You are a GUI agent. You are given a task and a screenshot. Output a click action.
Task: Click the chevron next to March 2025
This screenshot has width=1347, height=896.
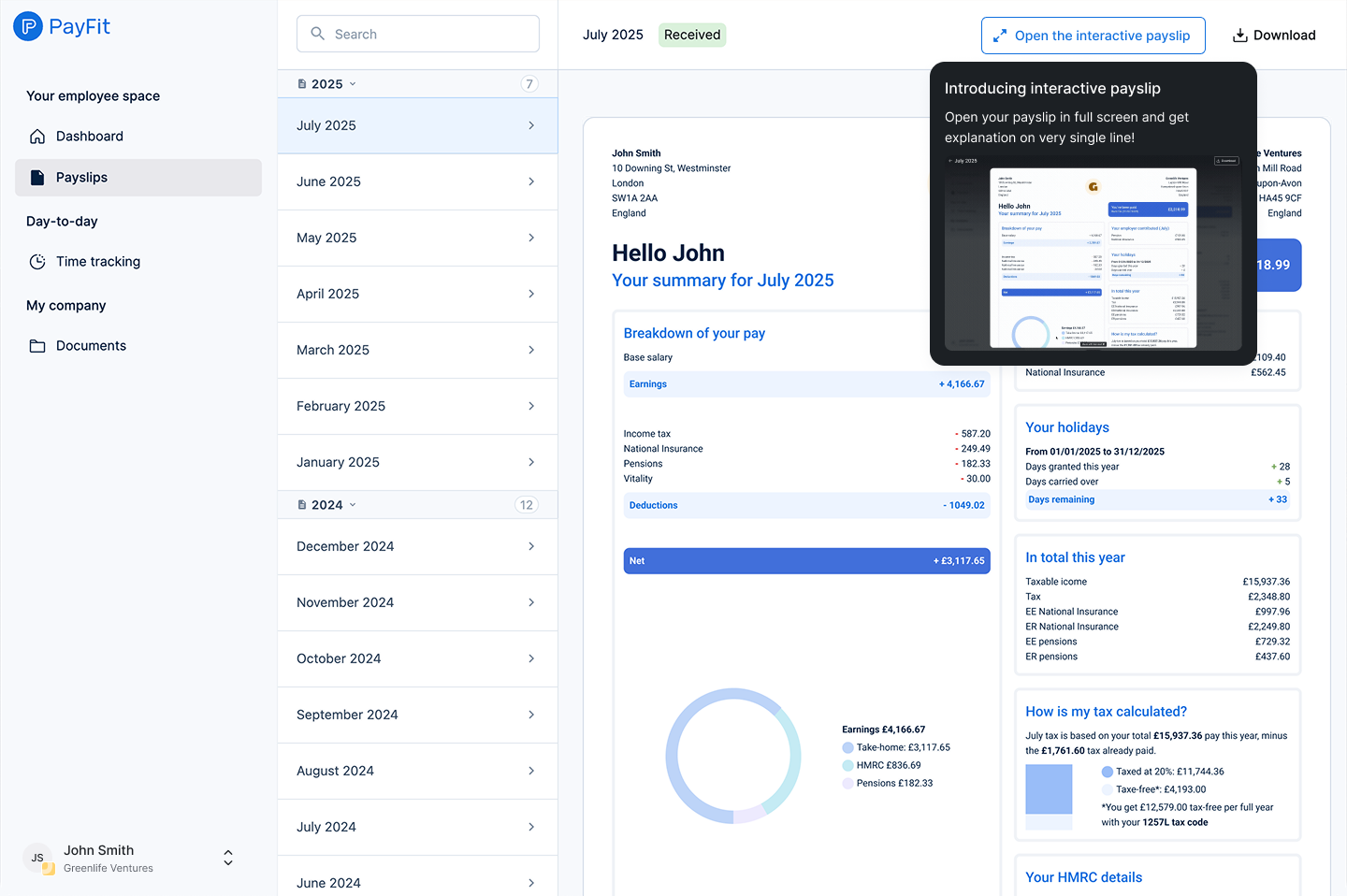click(x=531, y=350)
